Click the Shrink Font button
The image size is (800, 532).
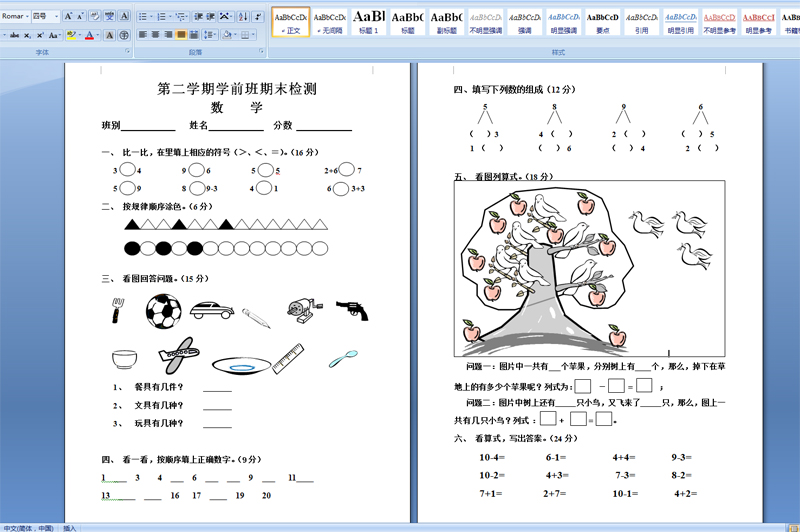pyautogui.click(x=81, y=16)
